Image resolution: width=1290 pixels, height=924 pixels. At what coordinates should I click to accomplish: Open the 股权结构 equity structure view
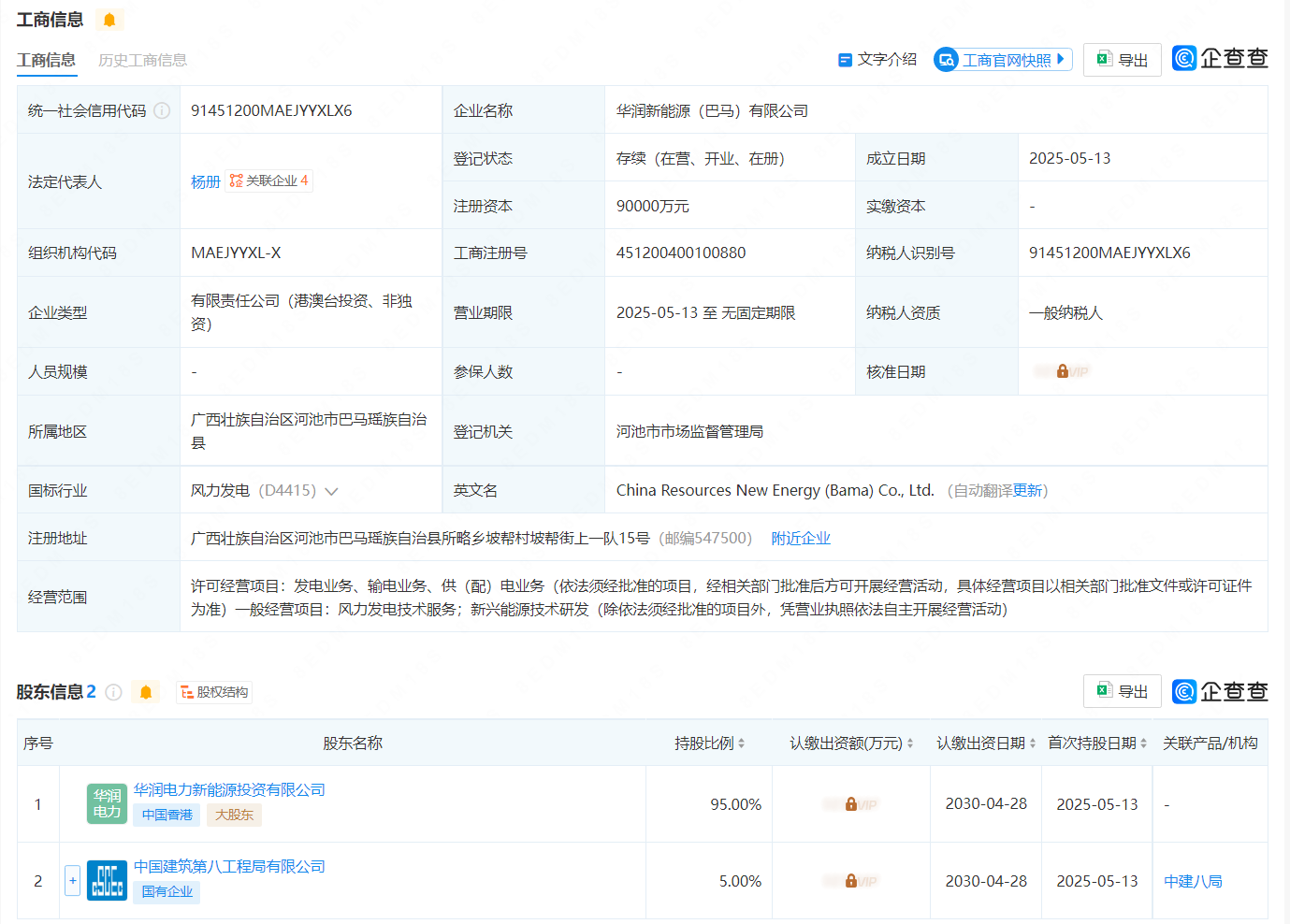pos(214,692)
